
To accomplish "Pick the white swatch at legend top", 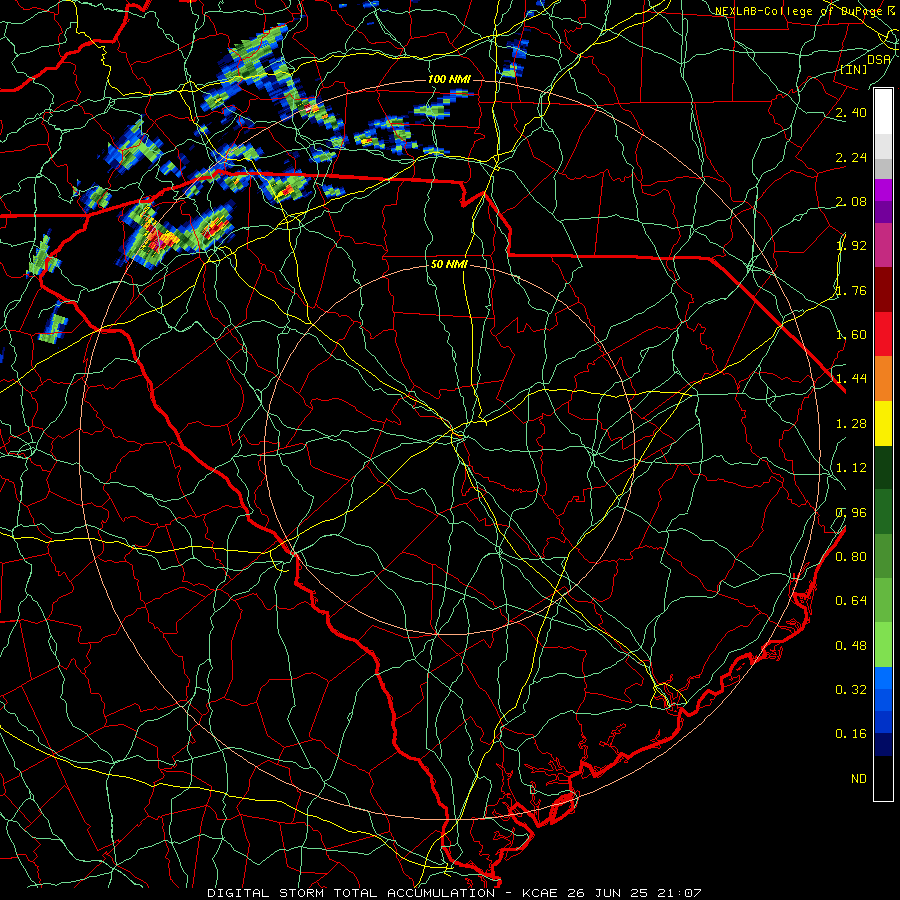I will (883, 112).
